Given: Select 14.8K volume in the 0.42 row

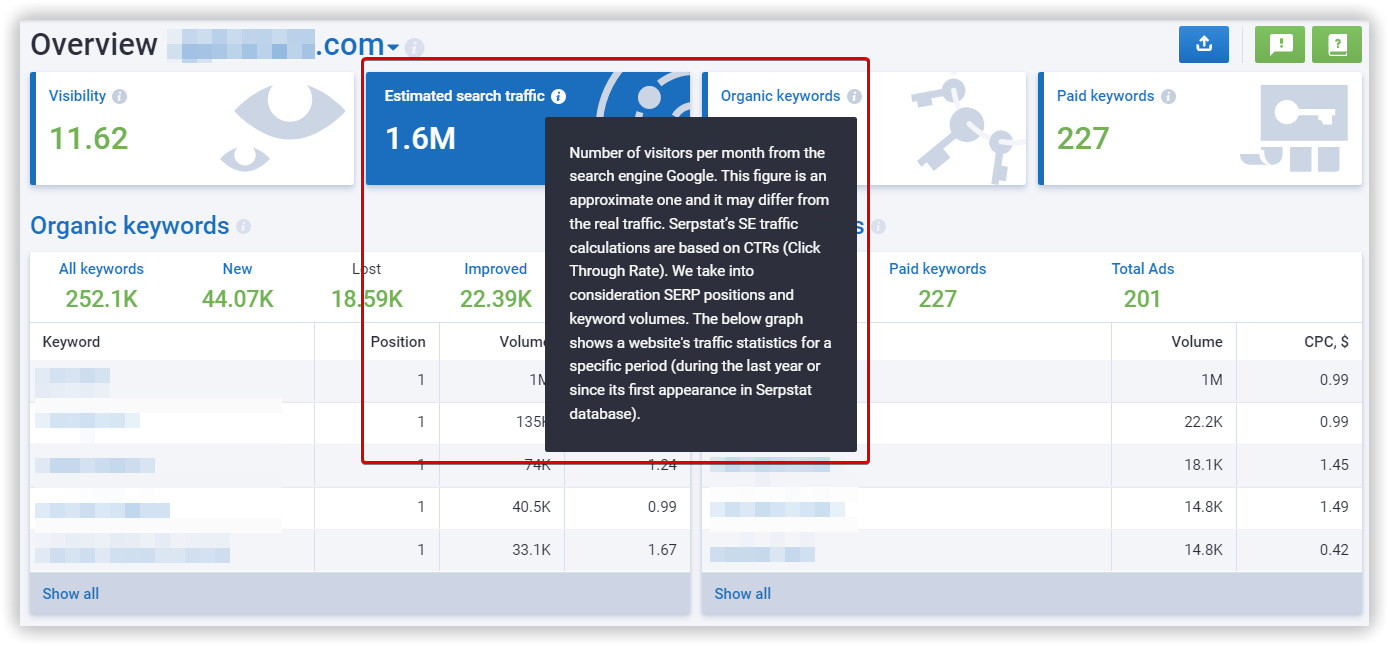Looking at the screenshot, I should pyautogui.click(x=1203, y=550).
